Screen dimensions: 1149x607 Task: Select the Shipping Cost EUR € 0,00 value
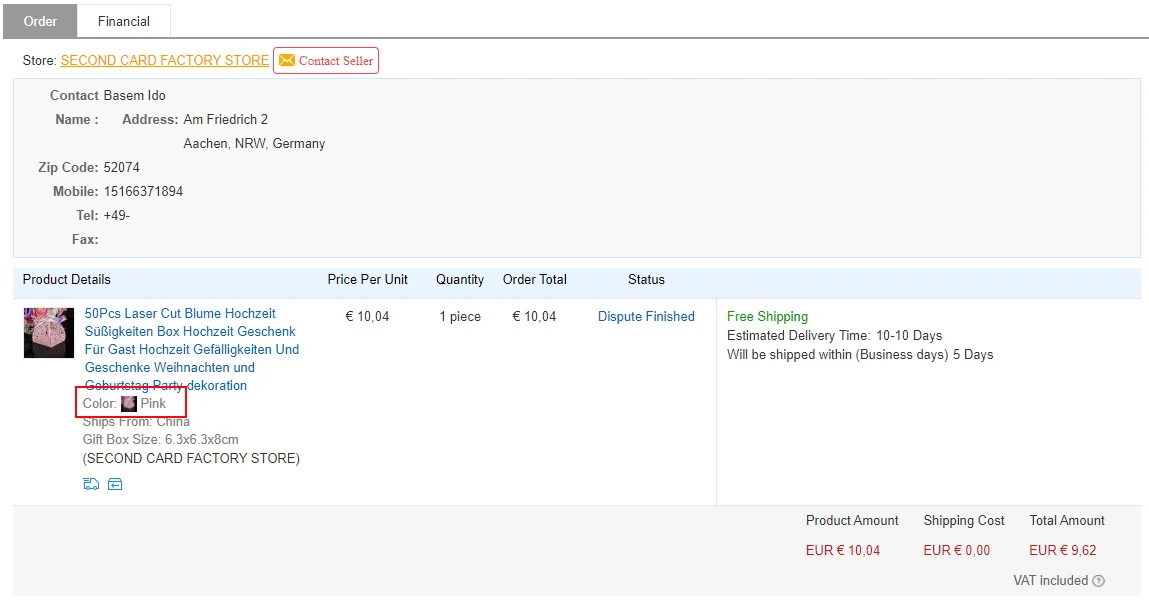pyautogui.click(x=956, y=550)
